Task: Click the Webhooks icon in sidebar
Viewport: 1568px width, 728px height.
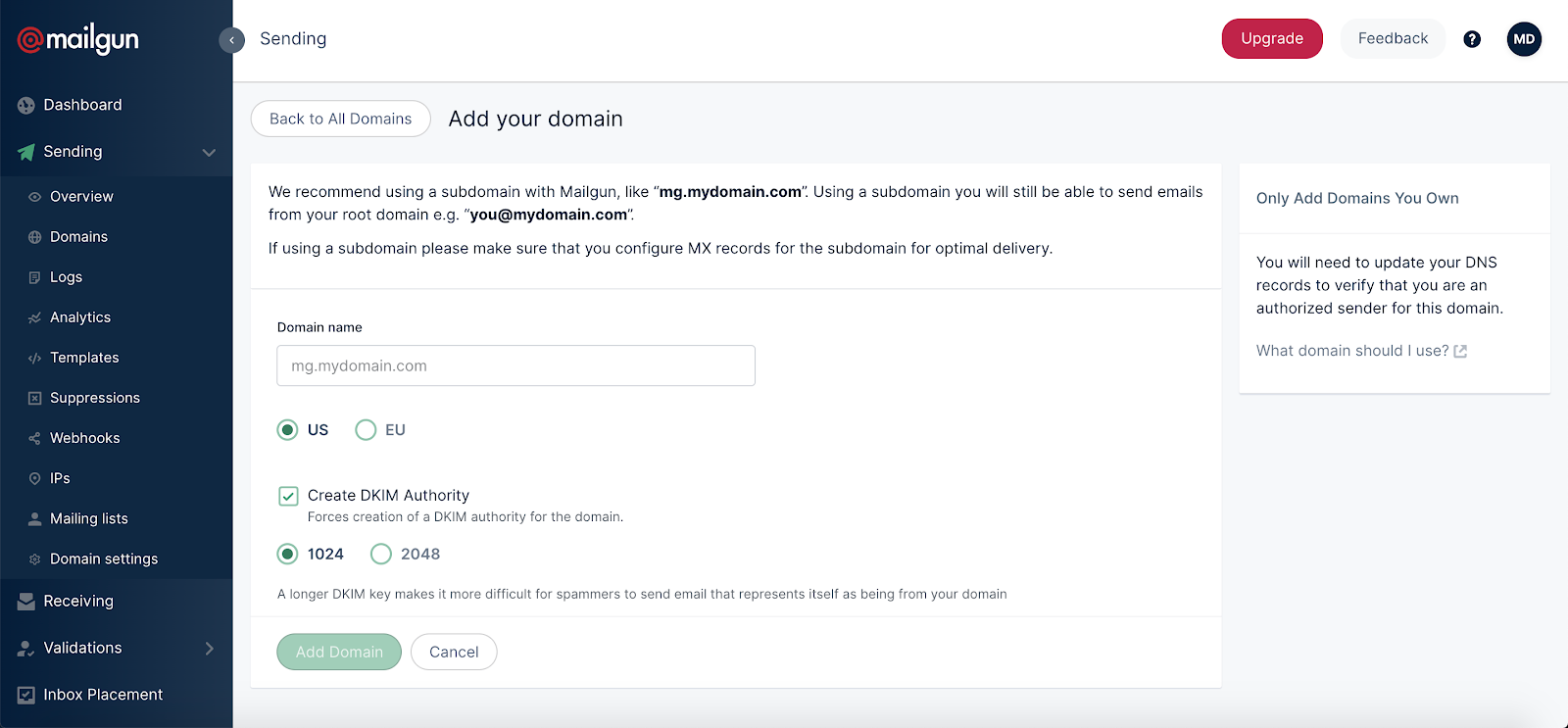Action: coord(34,438)
